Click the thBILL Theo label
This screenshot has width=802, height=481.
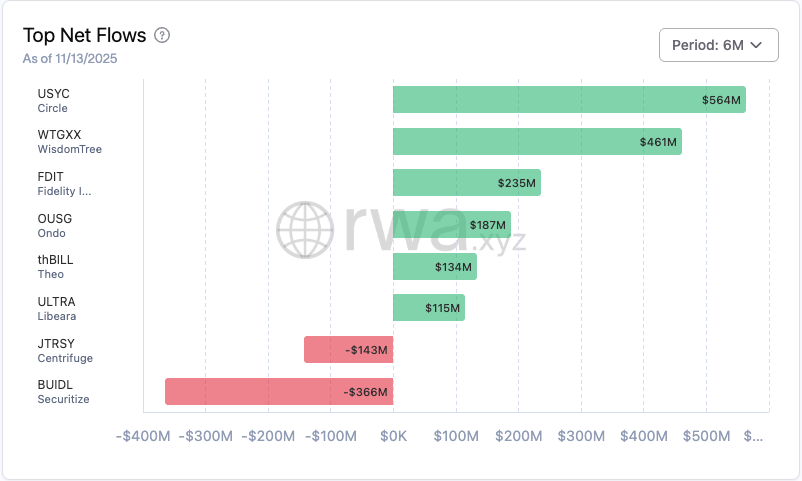point(55,267)
